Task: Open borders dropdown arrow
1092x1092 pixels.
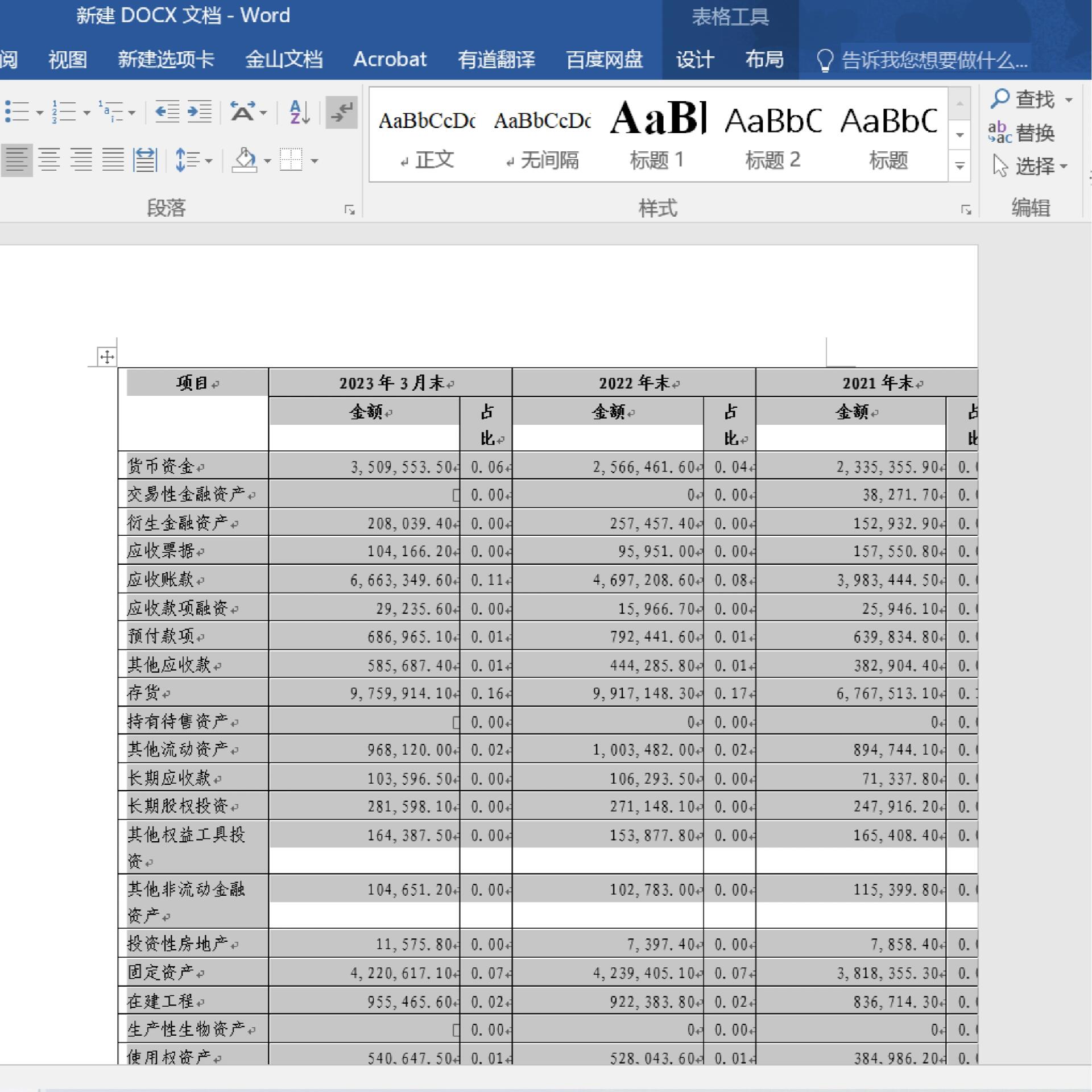Action: [x=314, y=161]
